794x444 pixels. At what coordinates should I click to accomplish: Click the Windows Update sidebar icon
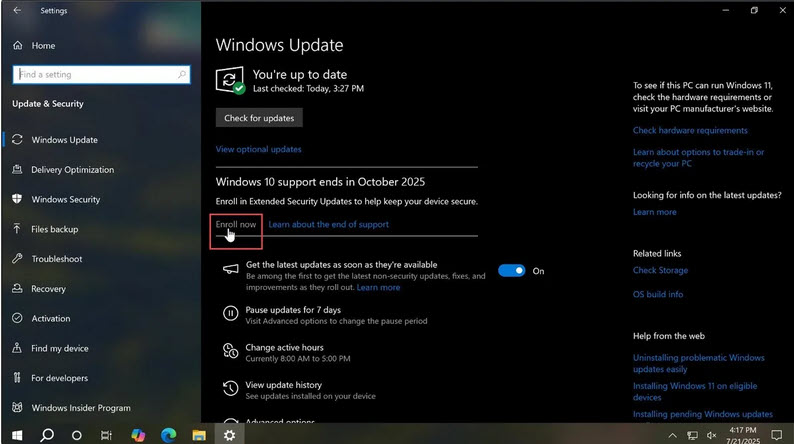coord(17,139)
